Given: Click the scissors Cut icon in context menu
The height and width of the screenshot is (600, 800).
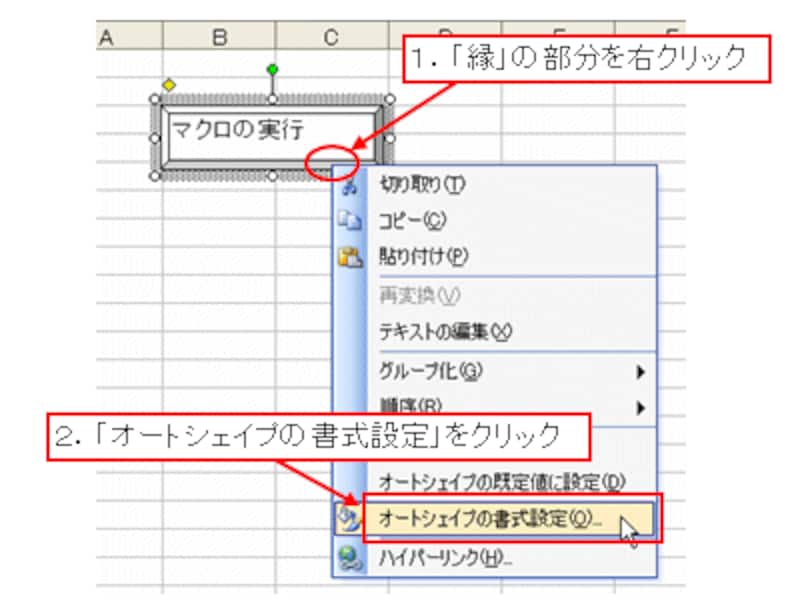Looking at the screenshot, I should coord(350,187).
